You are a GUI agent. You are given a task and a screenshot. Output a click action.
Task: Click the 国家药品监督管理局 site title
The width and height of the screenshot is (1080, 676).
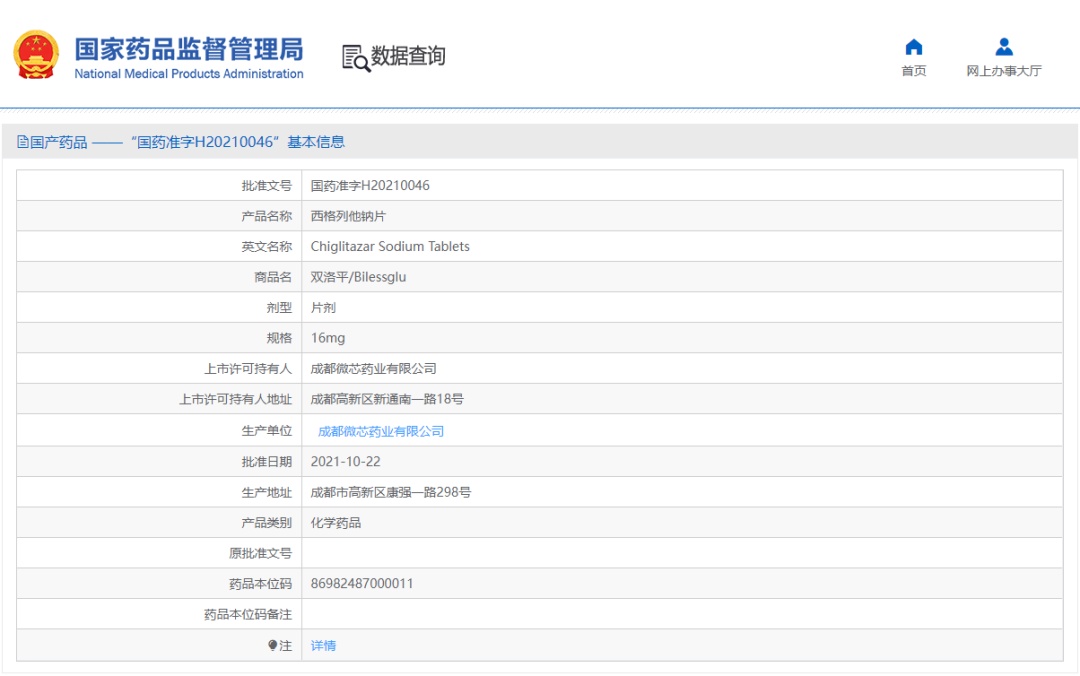tap(188, 49)
